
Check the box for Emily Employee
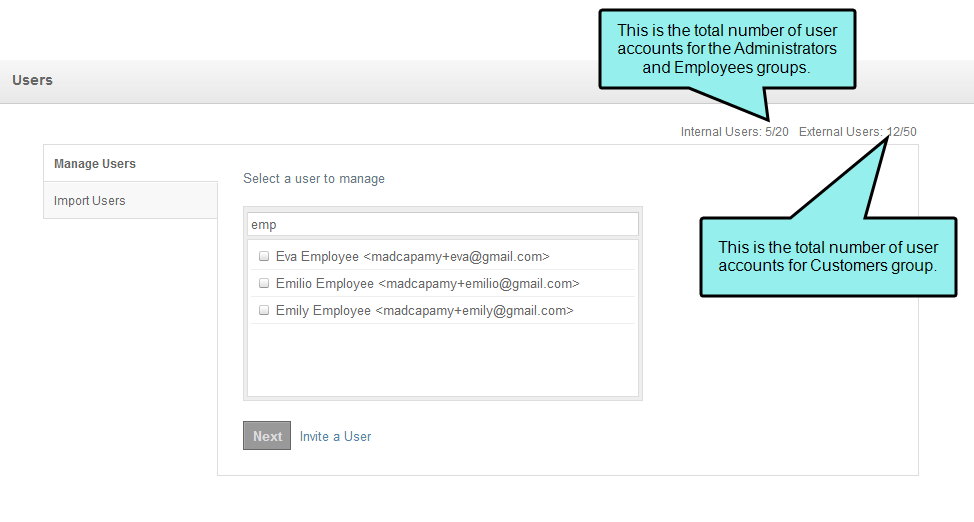264,310
